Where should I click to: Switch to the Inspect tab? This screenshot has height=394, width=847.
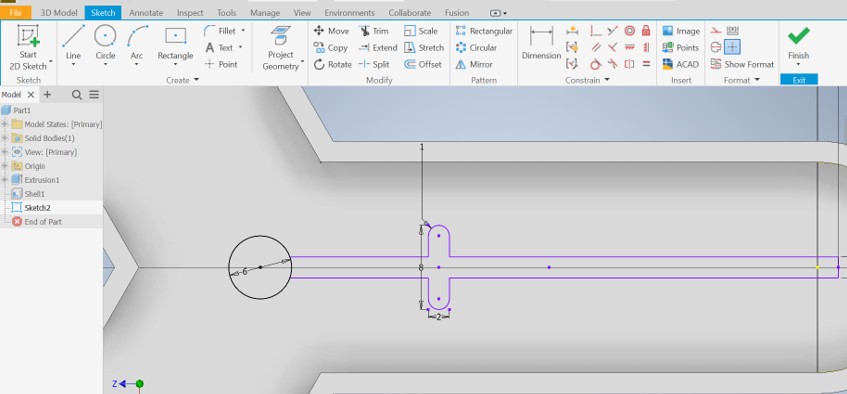pyautogui.click(x=190, y=12)
